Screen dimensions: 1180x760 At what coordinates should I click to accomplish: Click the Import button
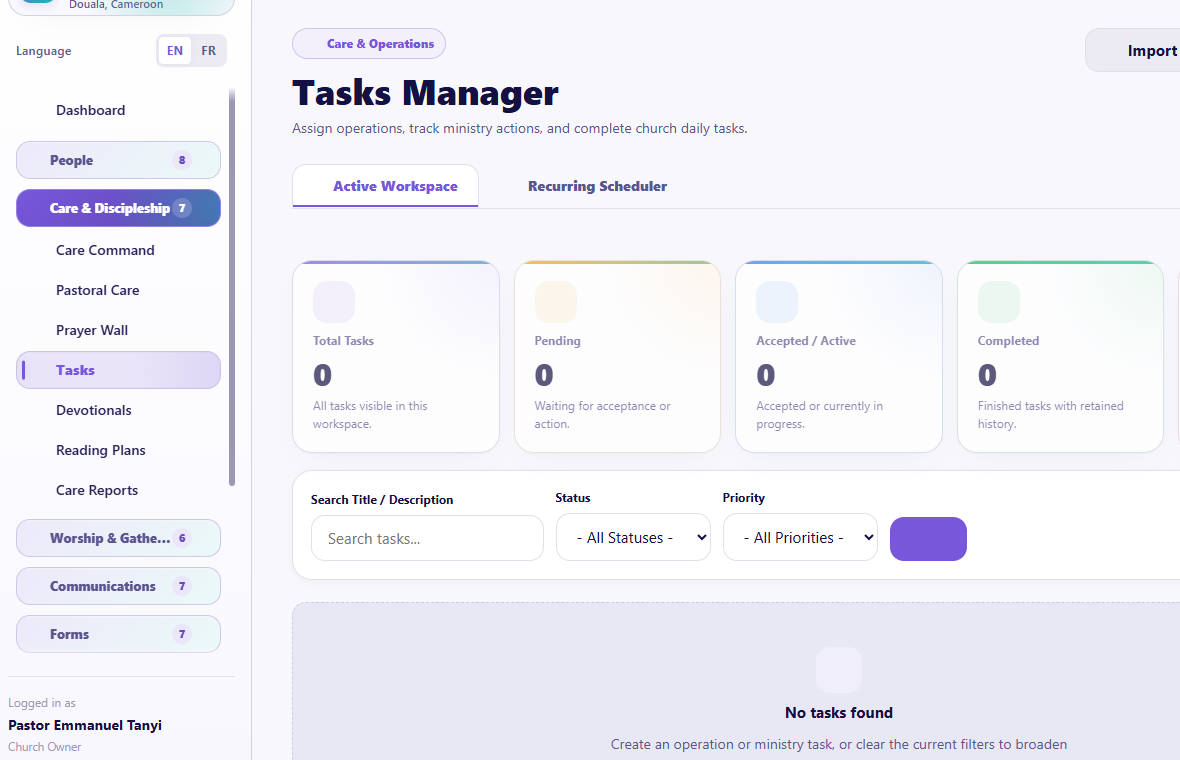[1133, 50]
